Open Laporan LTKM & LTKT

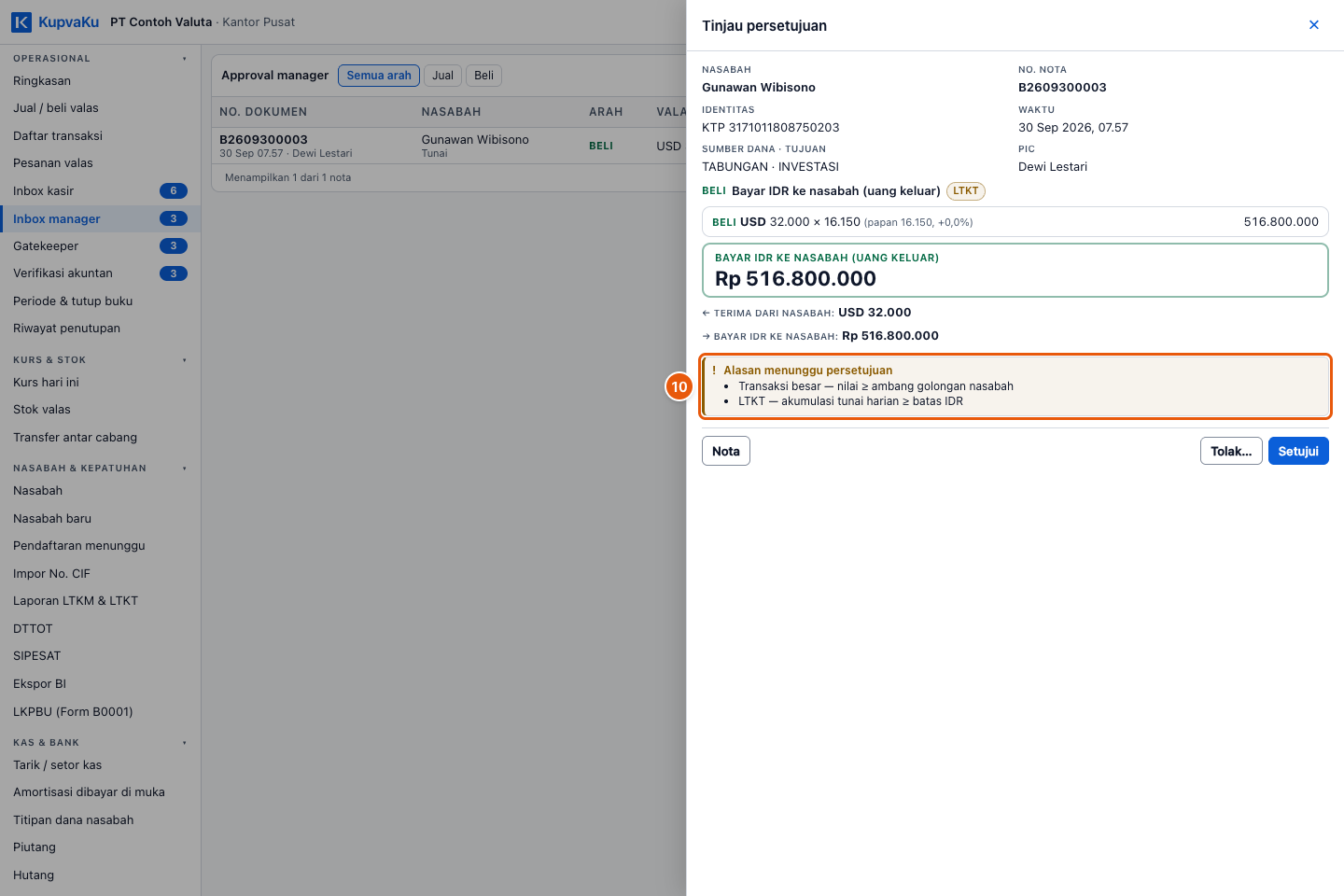click(100, 601)
